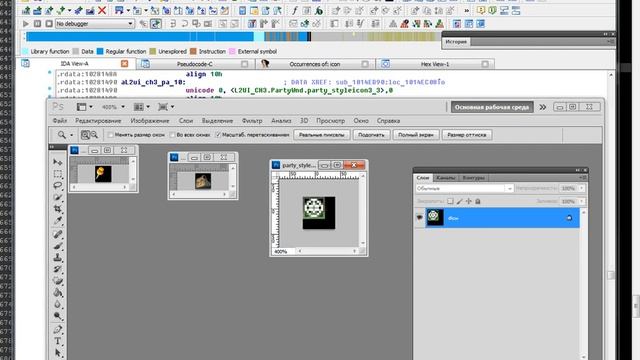Open the layer opacity 100% dropdown arrow
This screenshot has width=640, height=360.
click(582, 189)
